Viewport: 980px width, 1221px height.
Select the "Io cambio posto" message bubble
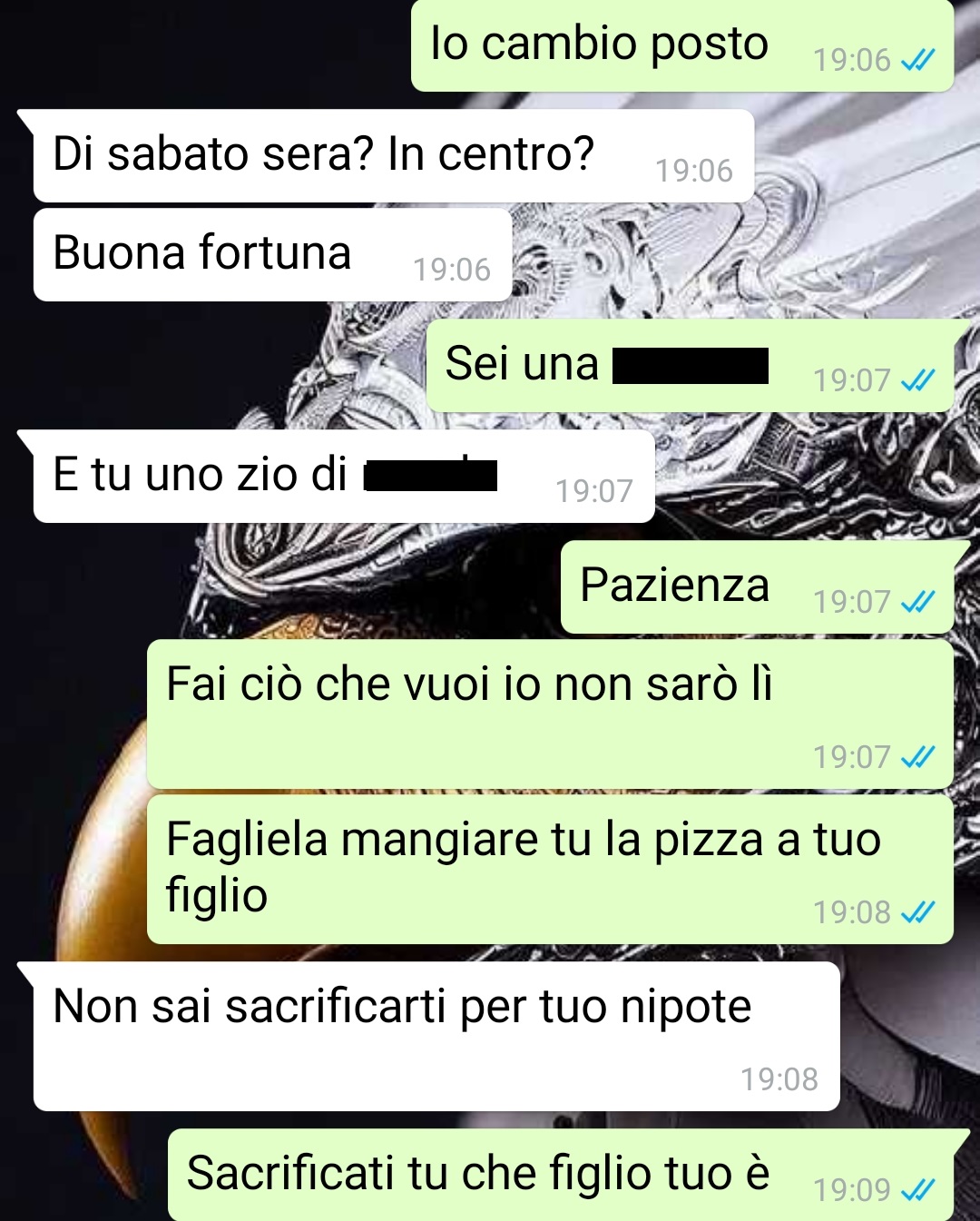[682, 45]
